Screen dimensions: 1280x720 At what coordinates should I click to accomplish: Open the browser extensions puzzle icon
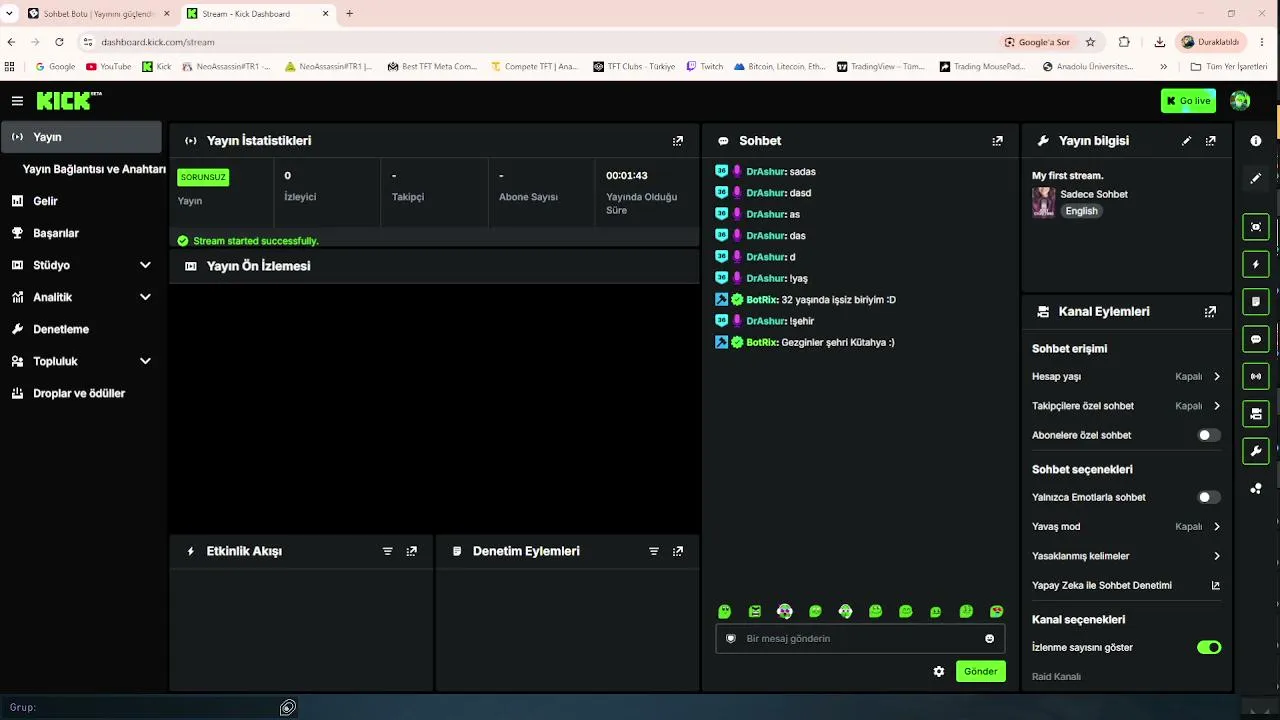(x=1124, y=42)
